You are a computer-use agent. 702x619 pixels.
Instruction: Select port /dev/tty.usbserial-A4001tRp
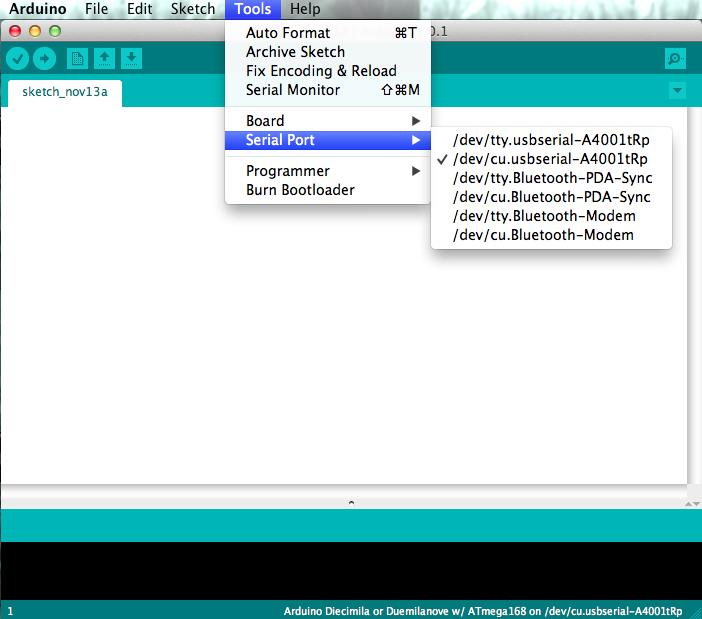coord(551,140)
